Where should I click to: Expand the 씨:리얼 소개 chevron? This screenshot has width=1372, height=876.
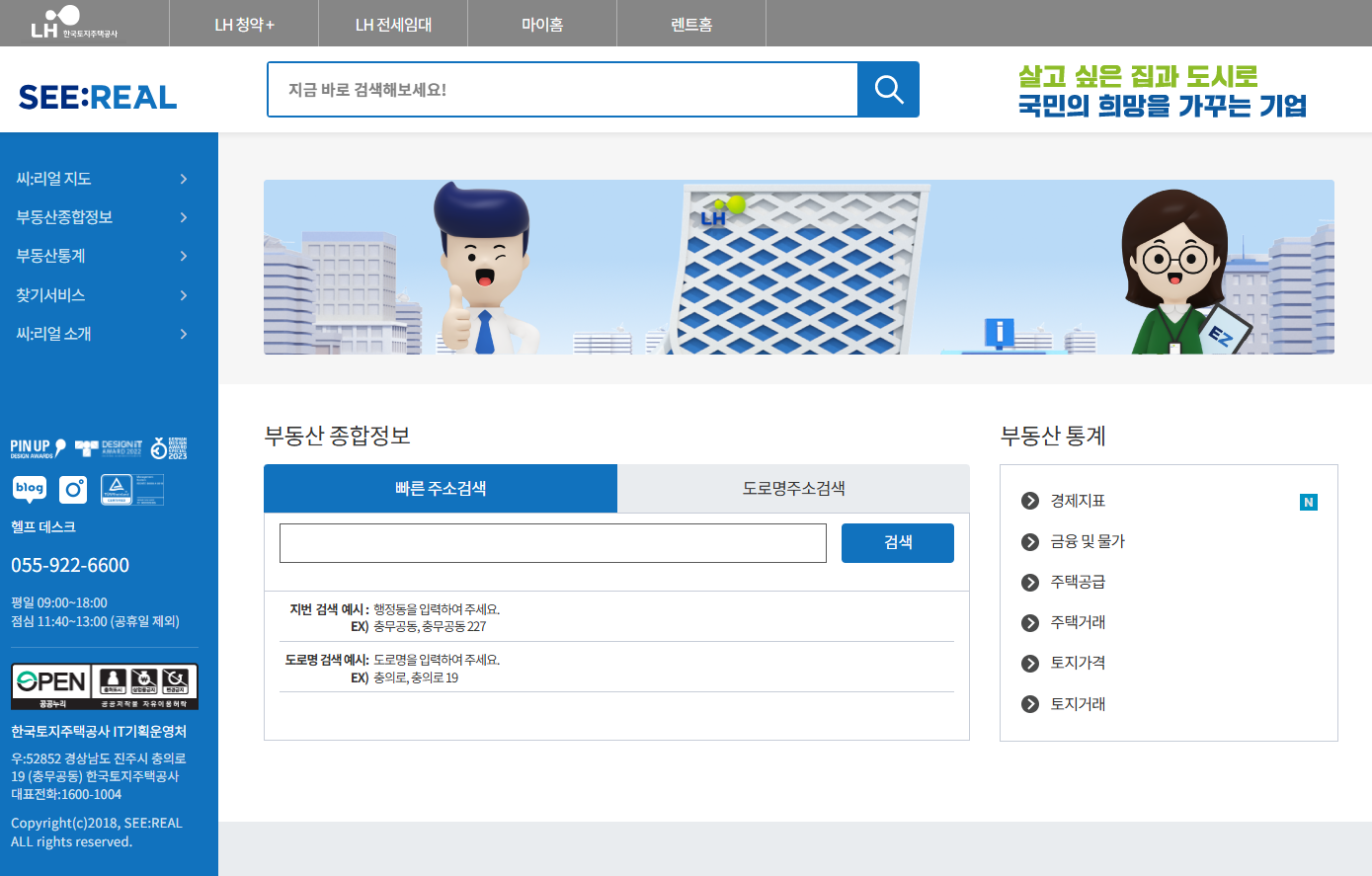(x=184, y=334)
